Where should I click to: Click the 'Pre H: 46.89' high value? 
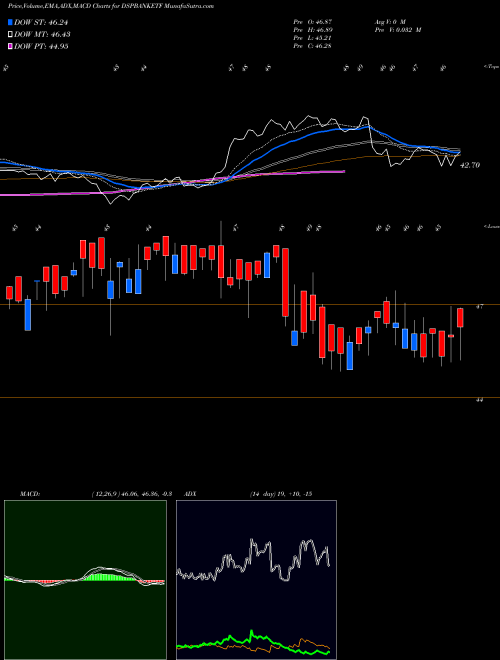313,30
